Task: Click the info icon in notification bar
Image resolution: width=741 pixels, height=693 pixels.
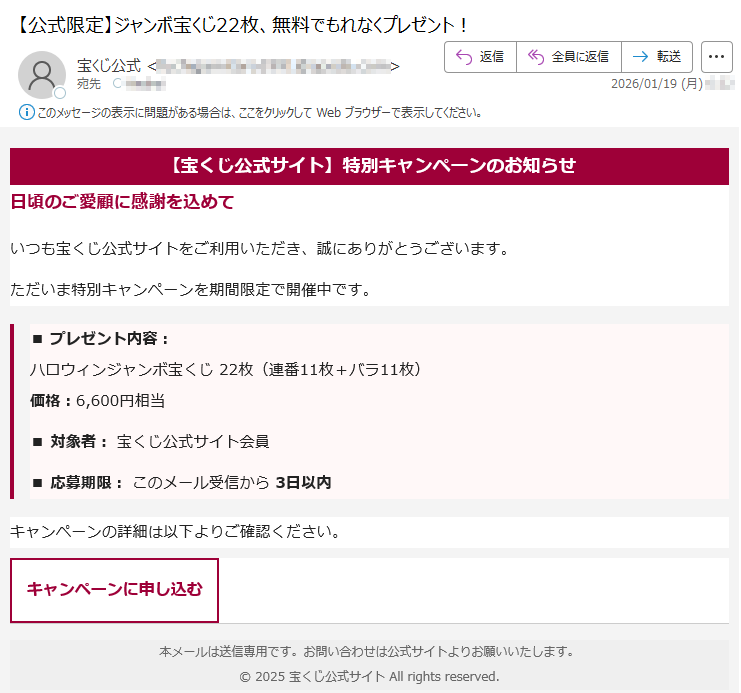Action: pyautogui.click(x=26, y=112)
